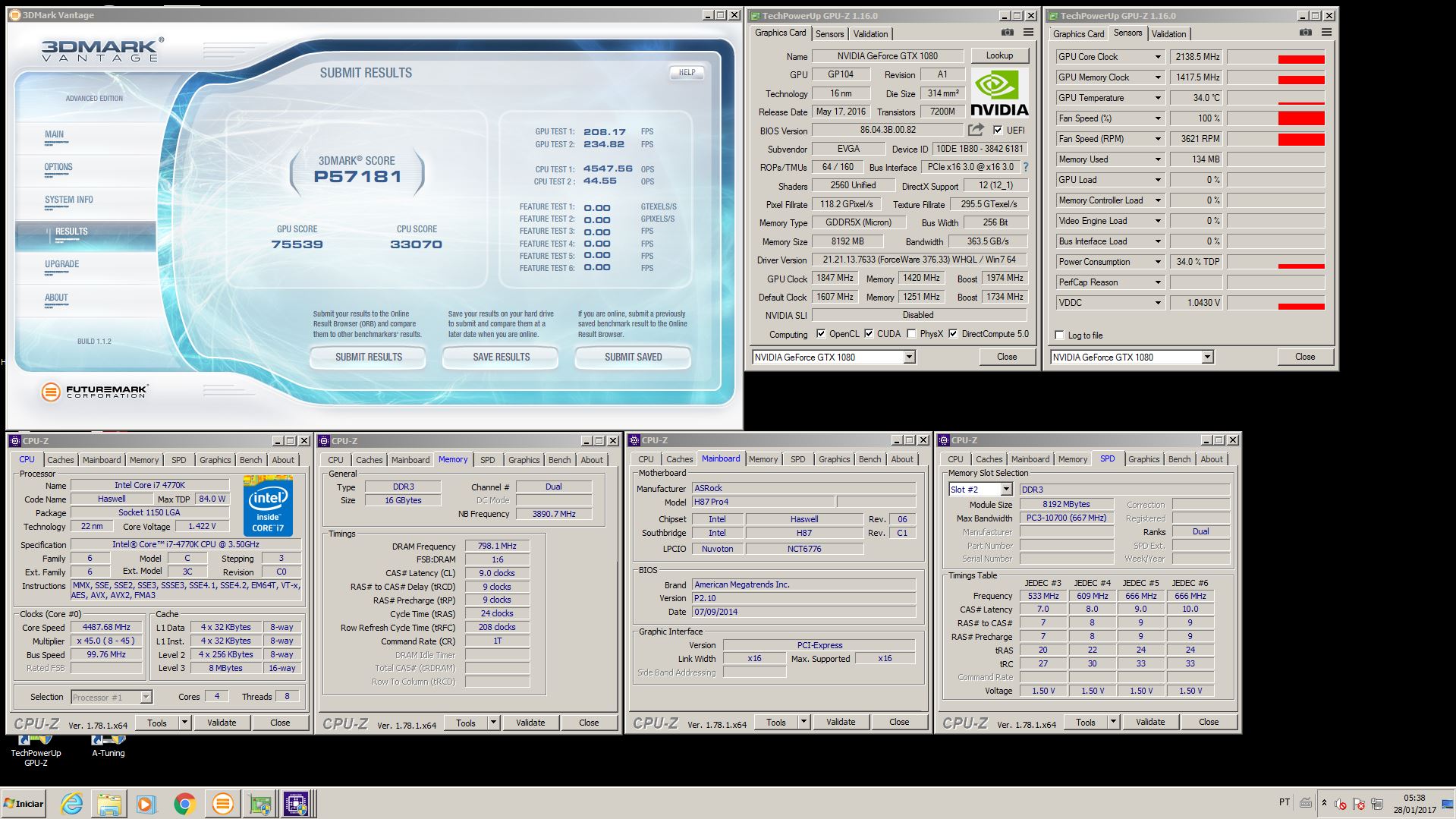This screenshot has height=819, width=1456.
Task: Open VDDC sensor dropdown
Action: 1158,303
